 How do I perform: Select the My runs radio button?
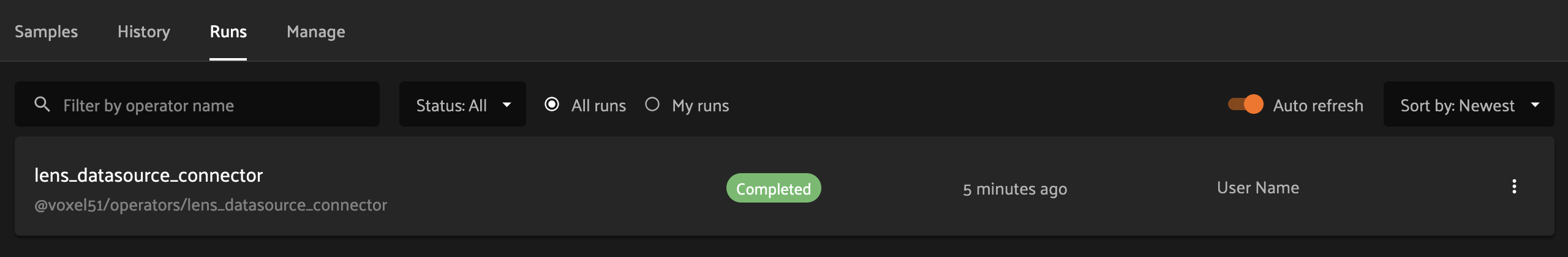[652, 105]
